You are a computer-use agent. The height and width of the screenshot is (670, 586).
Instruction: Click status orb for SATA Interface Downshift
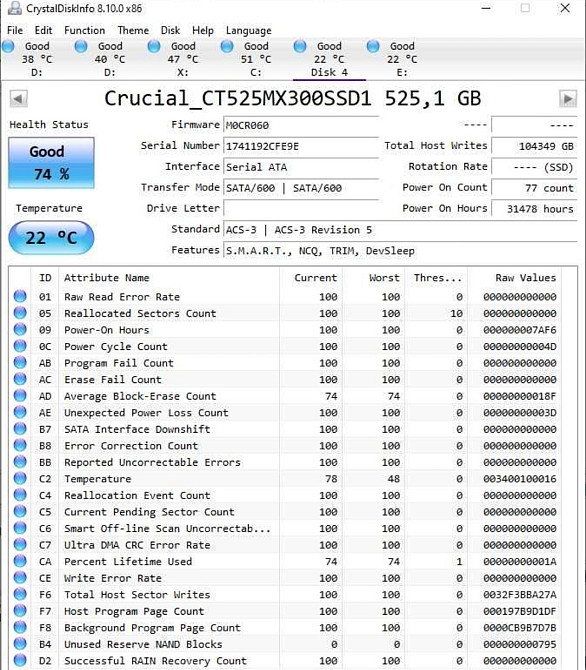click(x=20, y=429)
